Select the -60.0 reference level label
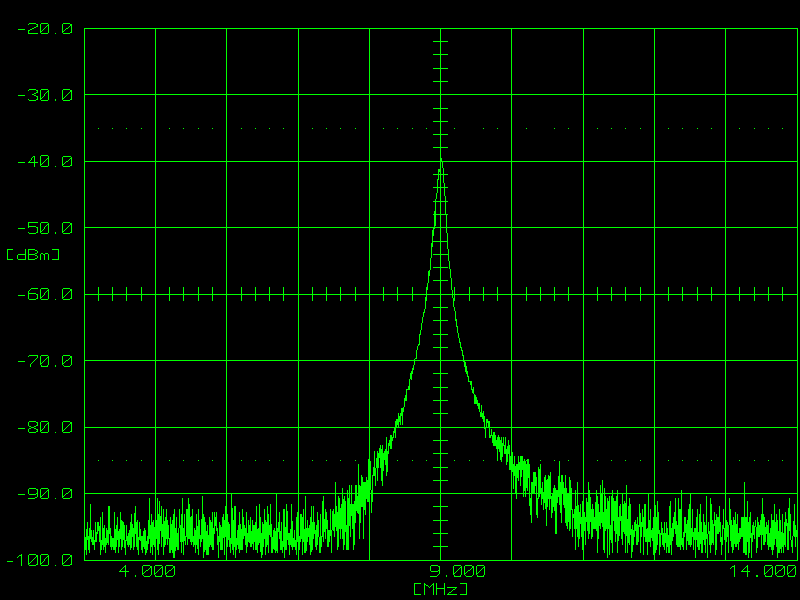This screenshot has width=800, height=600. pos(44,294)
